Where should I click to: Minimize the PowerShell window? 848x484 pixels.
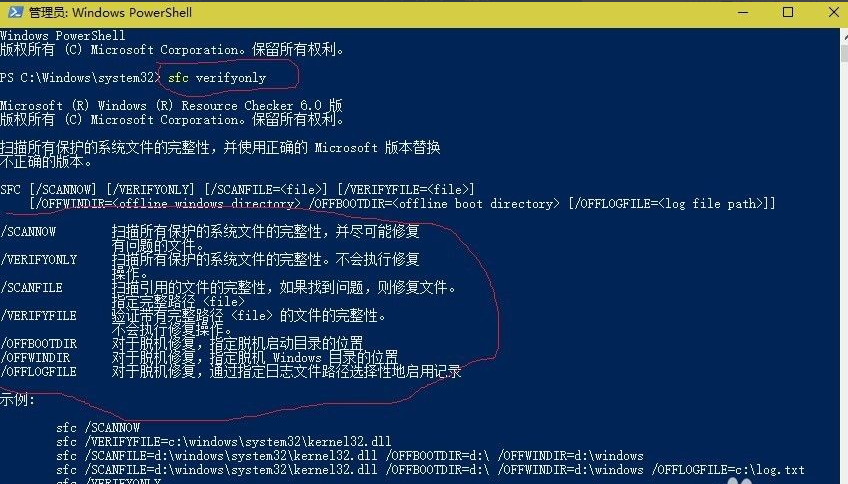(x=743, y=12)
